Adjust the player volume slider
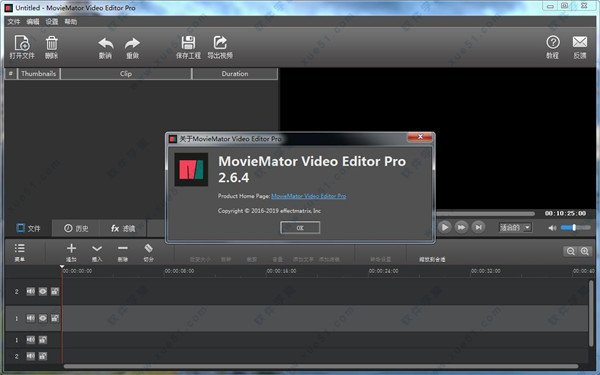The width and height of the screenshot is (600, 375). coord(575,228)
